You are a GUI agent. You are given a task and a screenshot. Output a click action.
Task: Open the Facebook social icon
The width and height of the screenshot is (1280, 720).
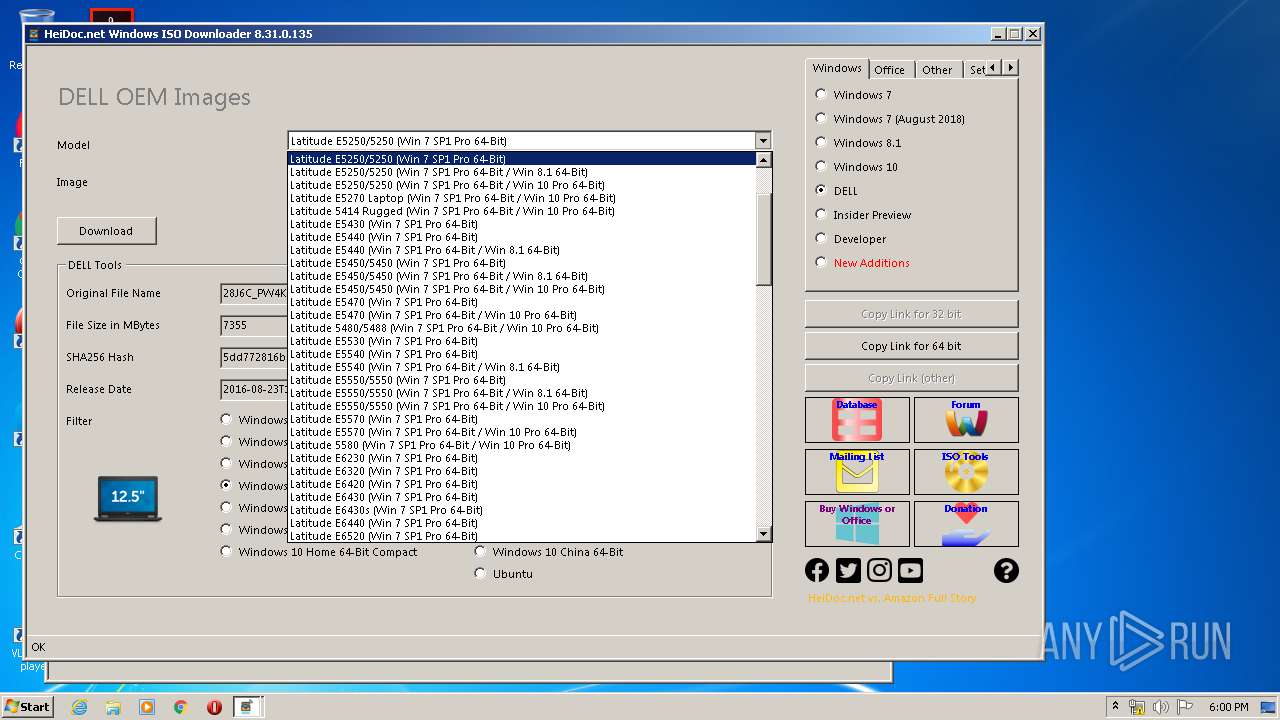(817, 570)
